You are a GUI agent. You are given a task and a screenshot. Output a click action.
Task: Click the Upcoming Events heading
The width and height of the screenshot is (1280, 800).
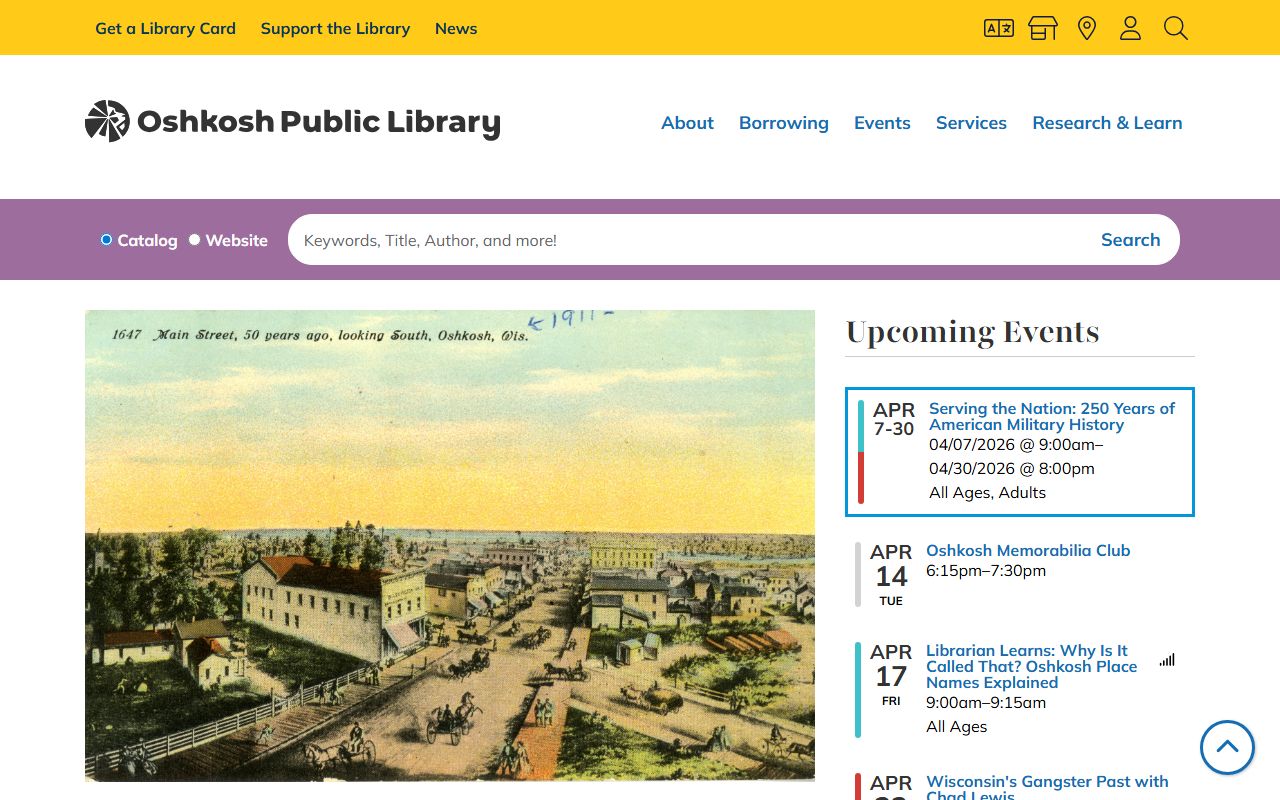point(972,332)
